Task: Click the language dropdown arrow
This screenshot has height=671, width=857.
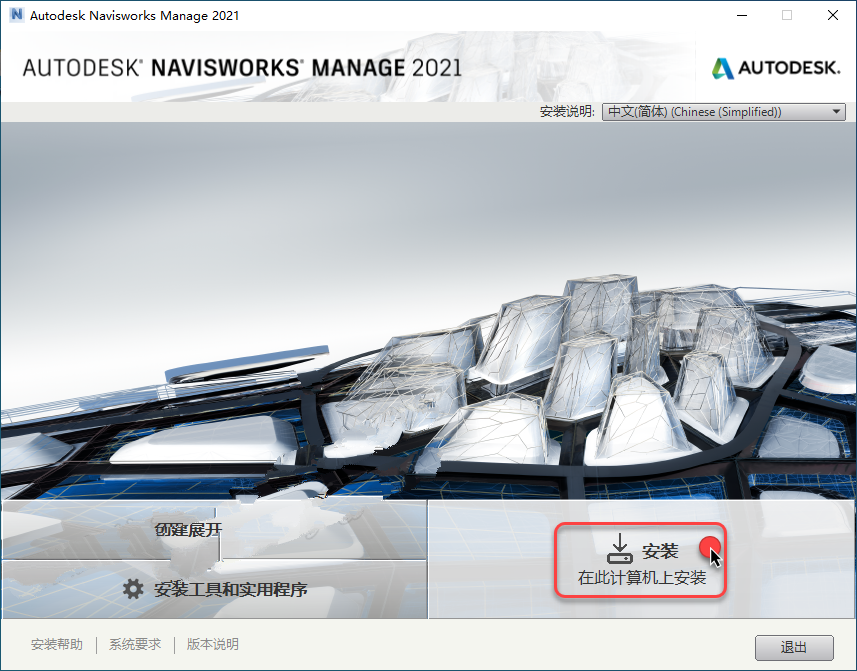Action: (836, 111)
